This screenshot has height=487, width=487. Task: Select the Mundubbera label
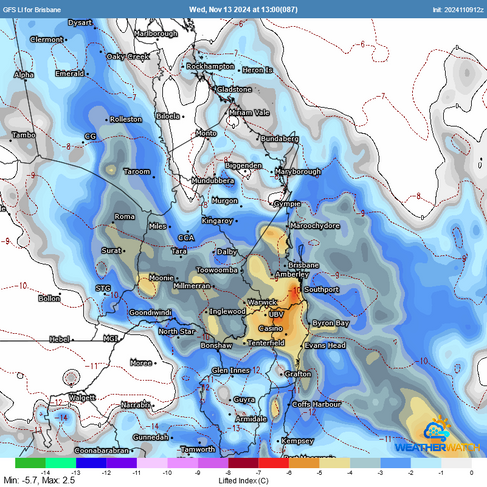pos(213,180)
